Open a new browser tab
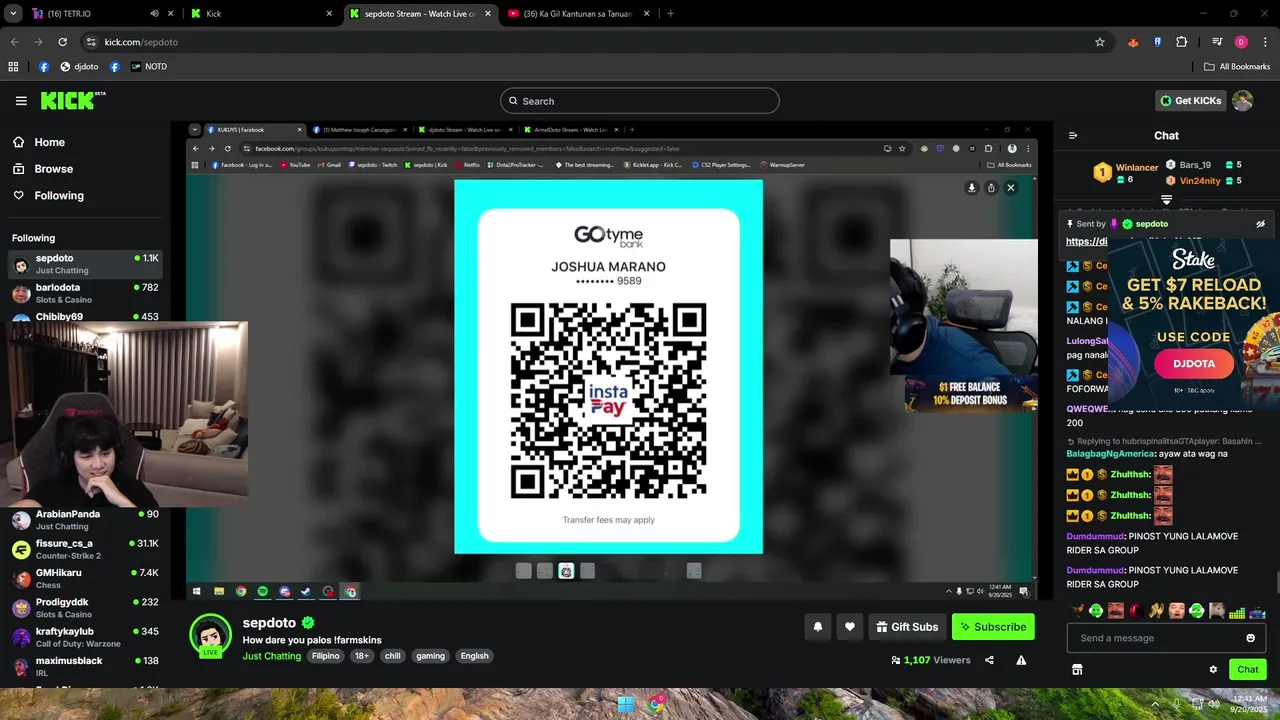The width and height of the screenshot is (1280, 720). (670, 14)
